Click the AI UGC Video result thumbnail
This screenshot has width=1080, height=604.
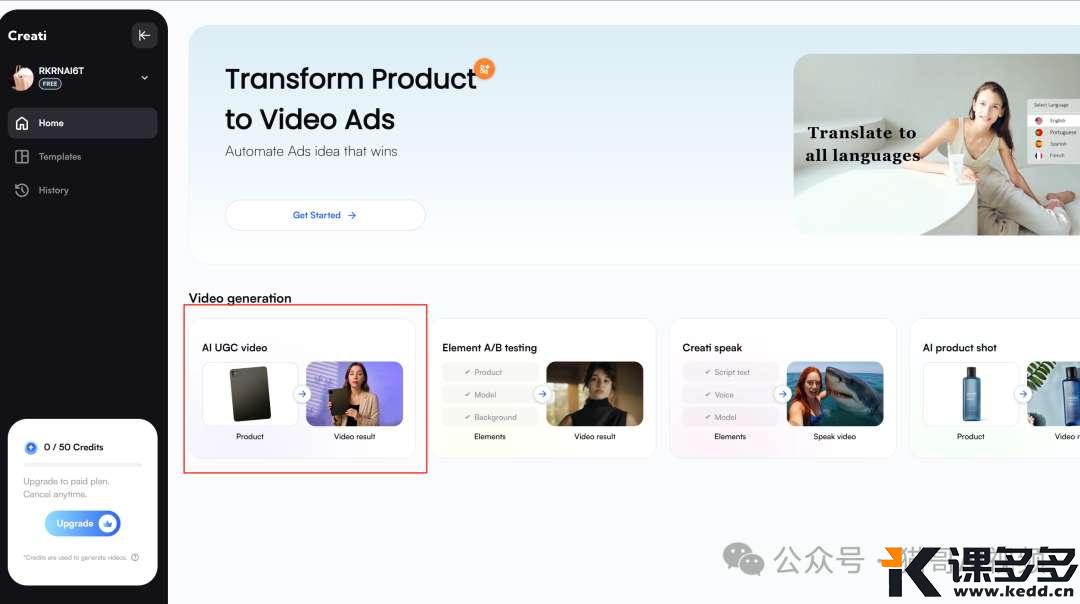pos(354,394)
